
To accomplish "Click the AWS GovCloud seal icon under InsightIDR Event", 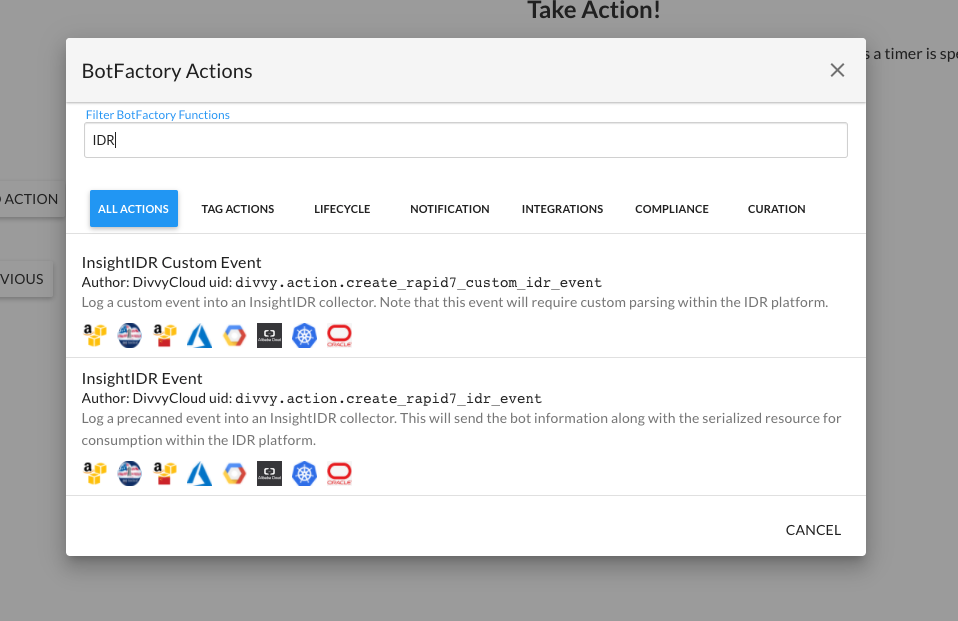I will pos(130,474).
